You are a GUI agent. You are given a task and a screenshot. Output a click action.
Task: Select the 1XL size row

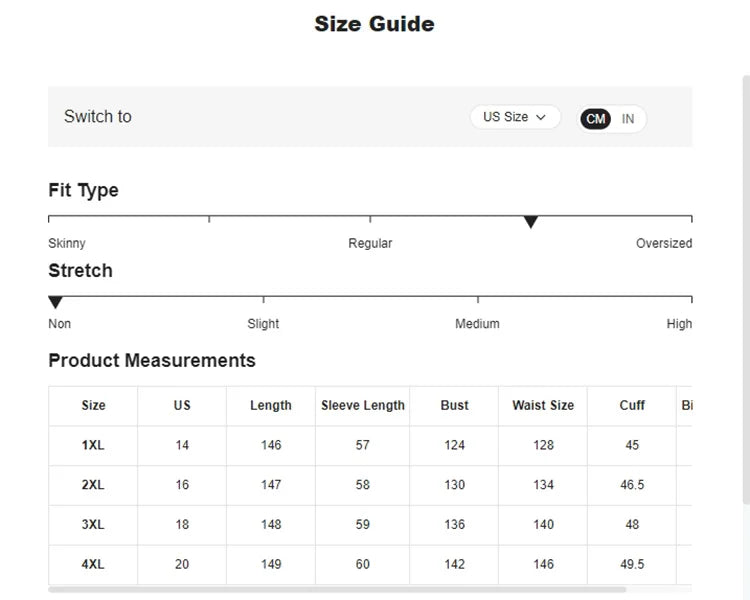[93, 445]
